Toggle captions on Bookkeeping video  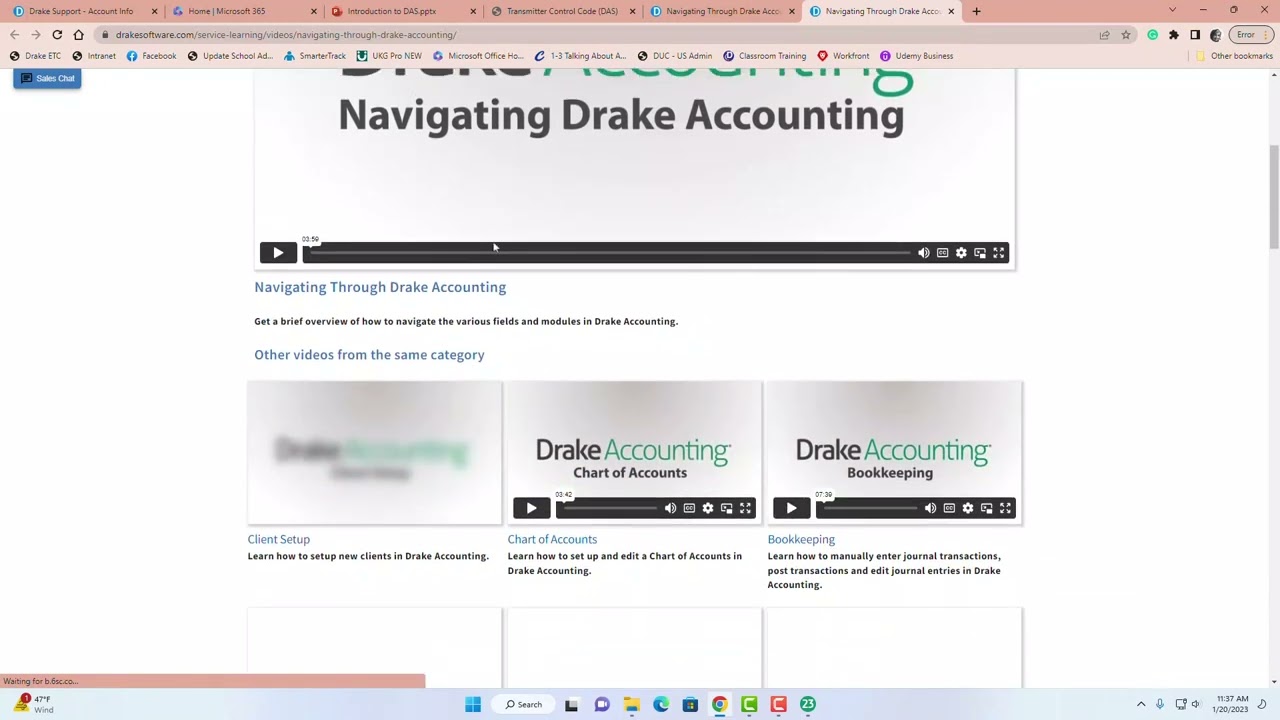click(x=949, y=508)
